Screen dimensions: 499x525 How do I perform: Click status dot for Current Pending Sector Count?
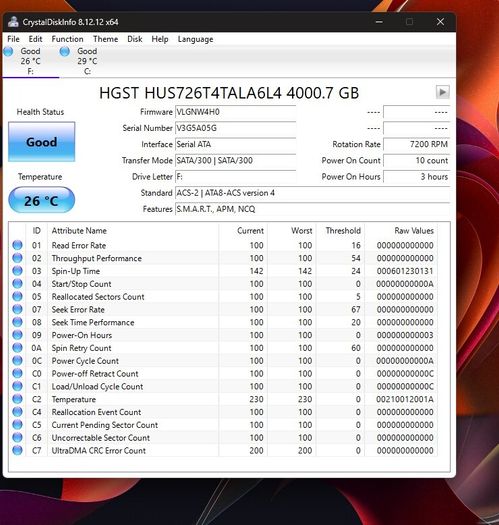[17, 425]
